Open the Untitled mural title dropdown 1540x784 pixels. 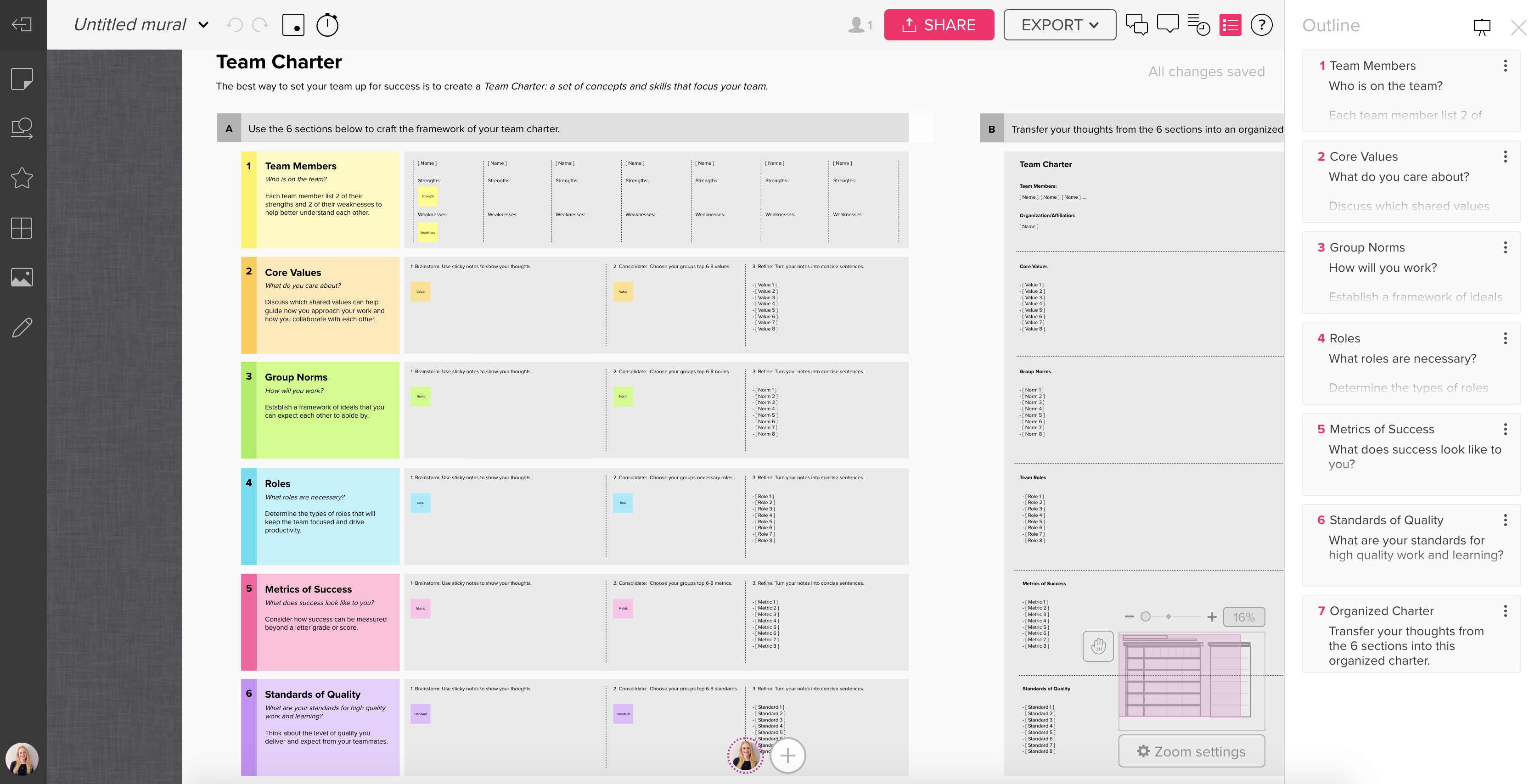(x=203, y=24)
